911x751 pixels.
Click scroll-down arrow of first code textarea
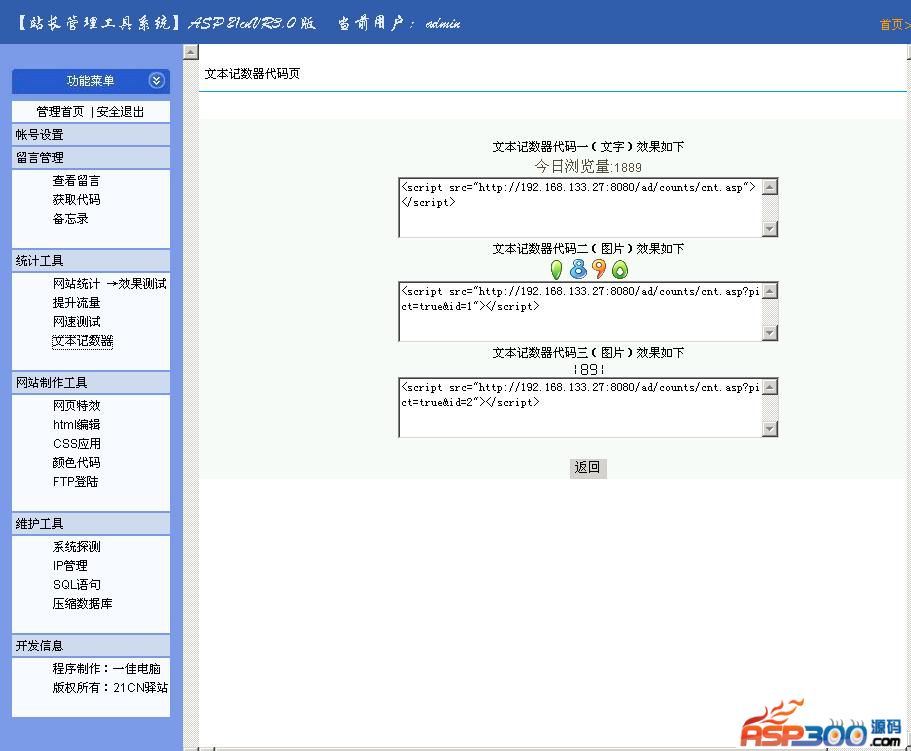point(770,229)
